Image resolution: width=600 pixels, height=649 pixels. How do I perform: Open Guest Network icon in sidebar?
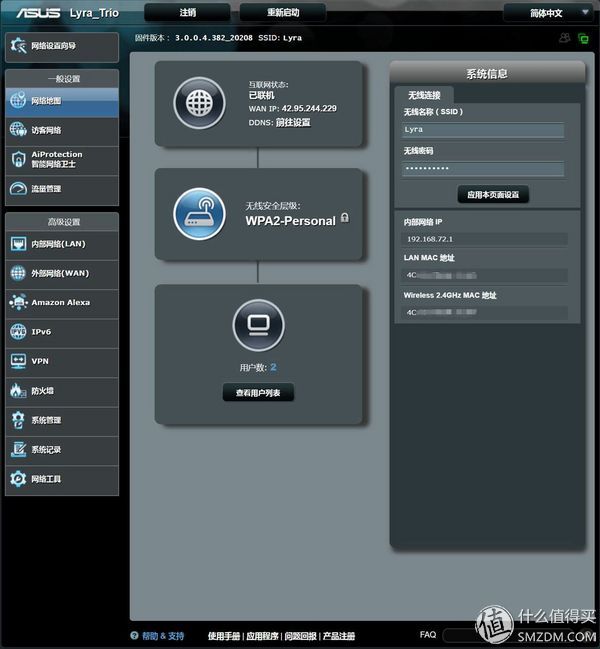pos(18,130)
